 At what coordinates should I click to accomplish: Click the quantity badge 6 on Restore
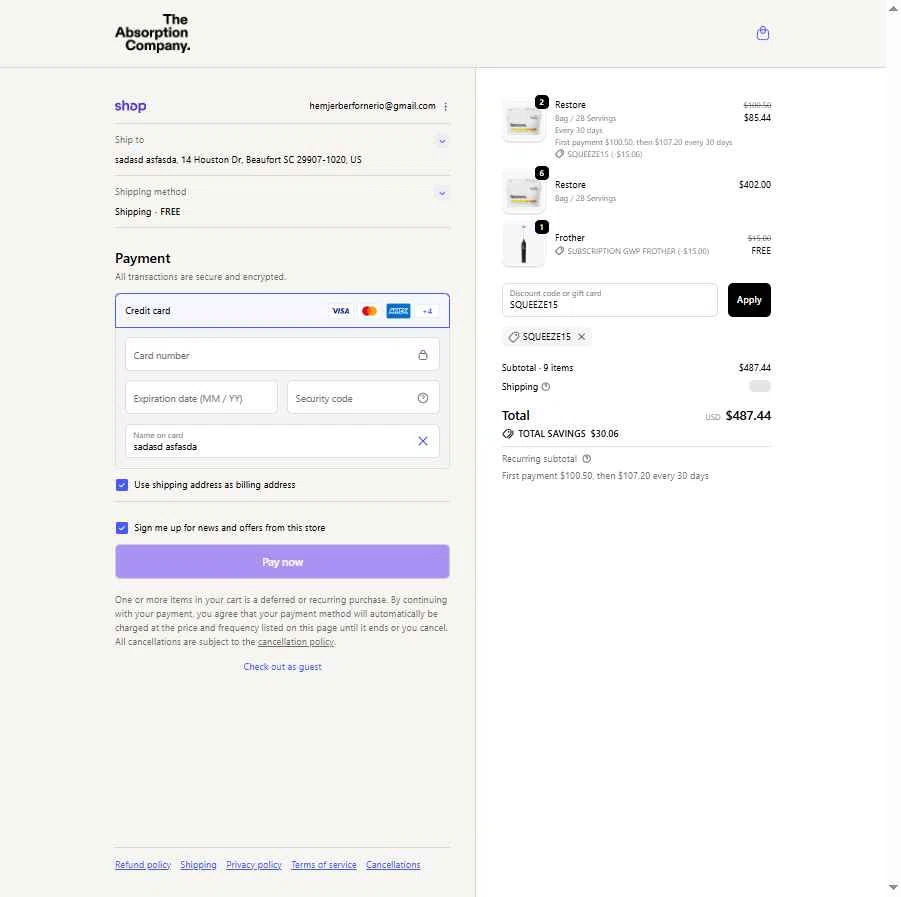coord(541,173)
